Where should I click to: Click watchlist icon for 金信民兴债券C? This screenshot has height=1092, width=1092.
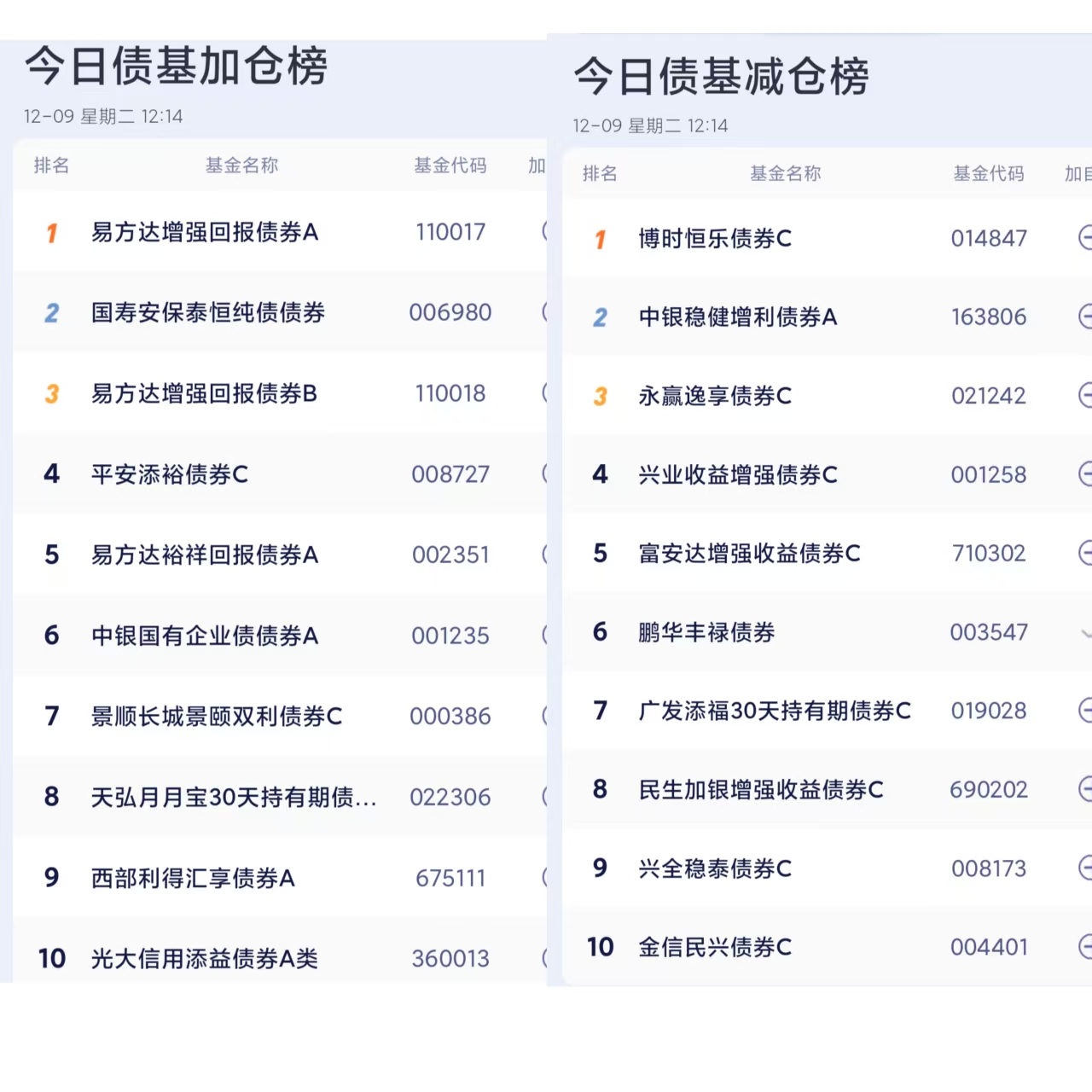[1085, 946]
